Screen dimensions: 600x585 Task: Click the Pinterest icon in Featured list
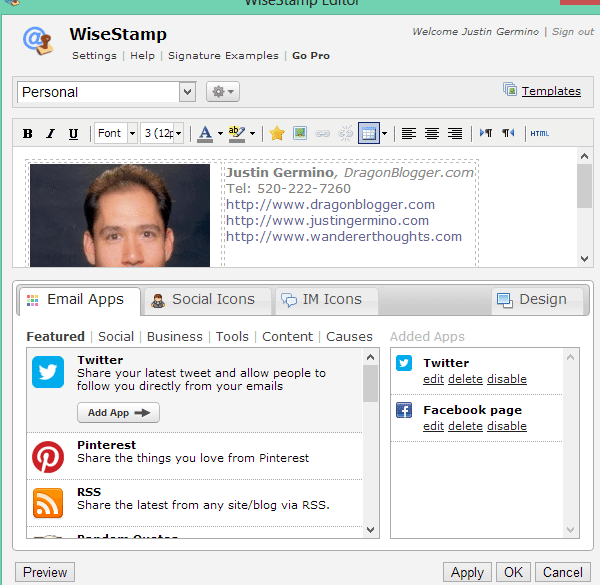(48, 457)
